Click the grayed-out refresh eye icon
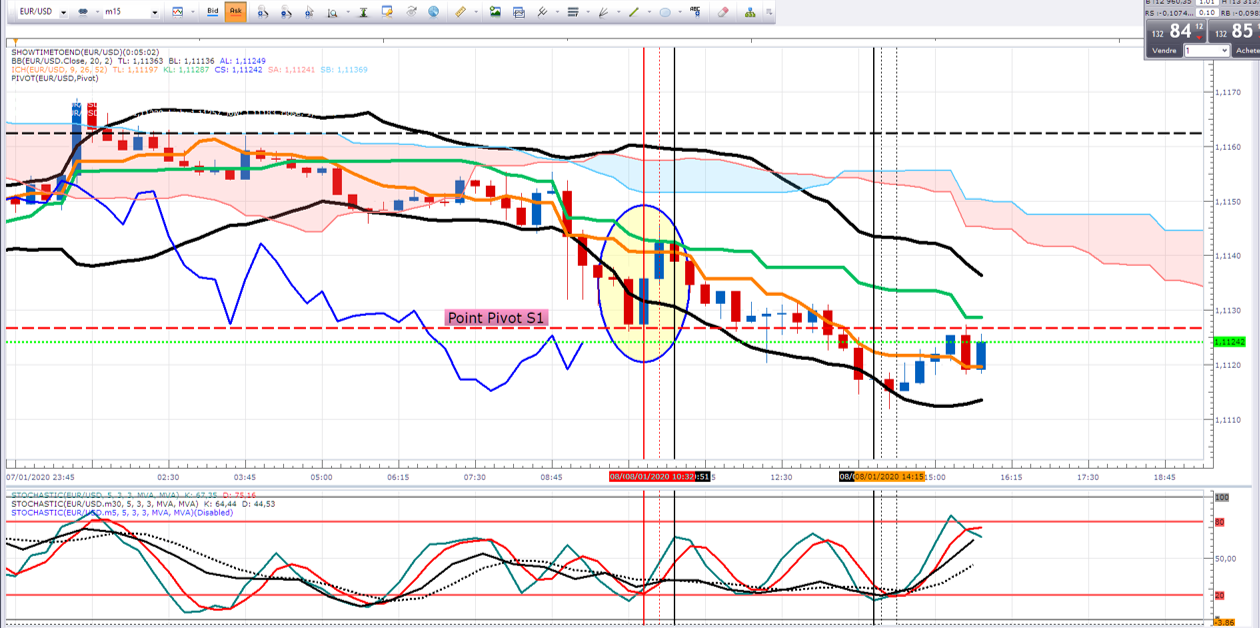The width and height of the screenshot is (1260, 628). pyautogui.click(x=411, y=12)
